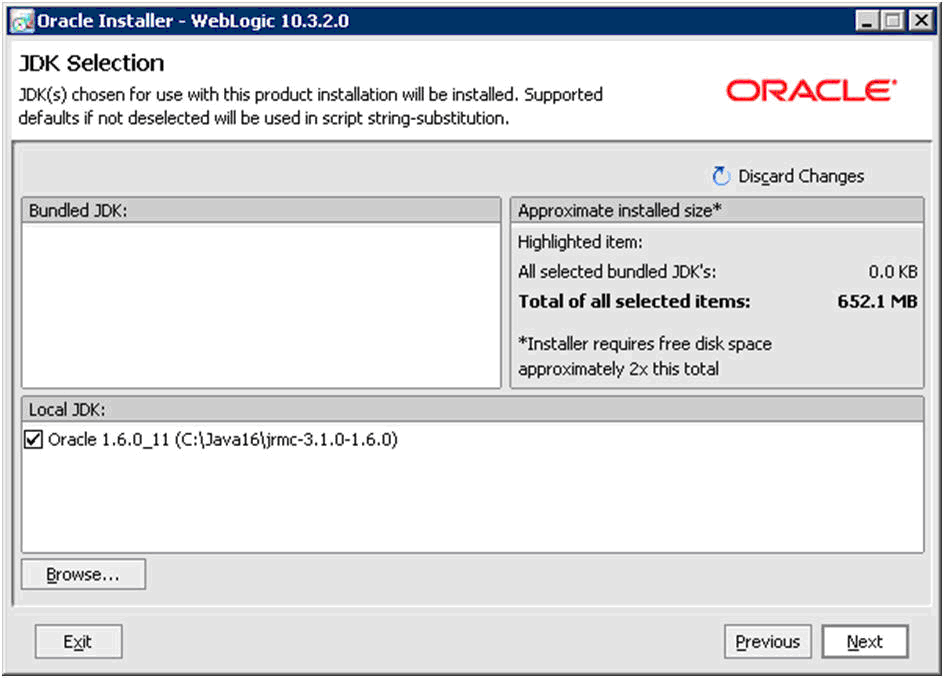Click the Oracle logo

point(811,90)
